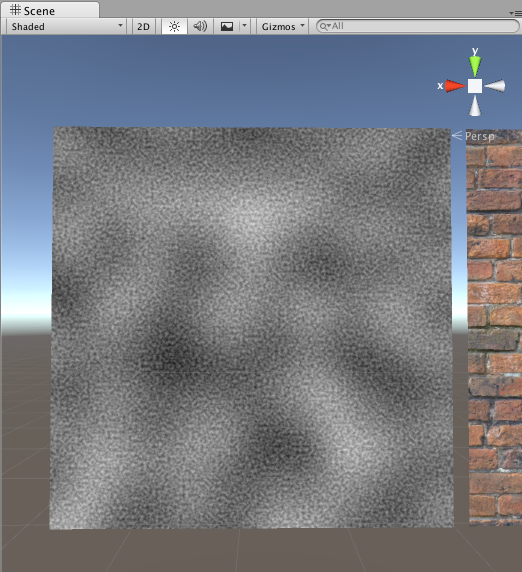The height and width of the screenshot is (572, 522).
Task: Open the Shaded draw mode dropdown
Action: coord(66,27)
